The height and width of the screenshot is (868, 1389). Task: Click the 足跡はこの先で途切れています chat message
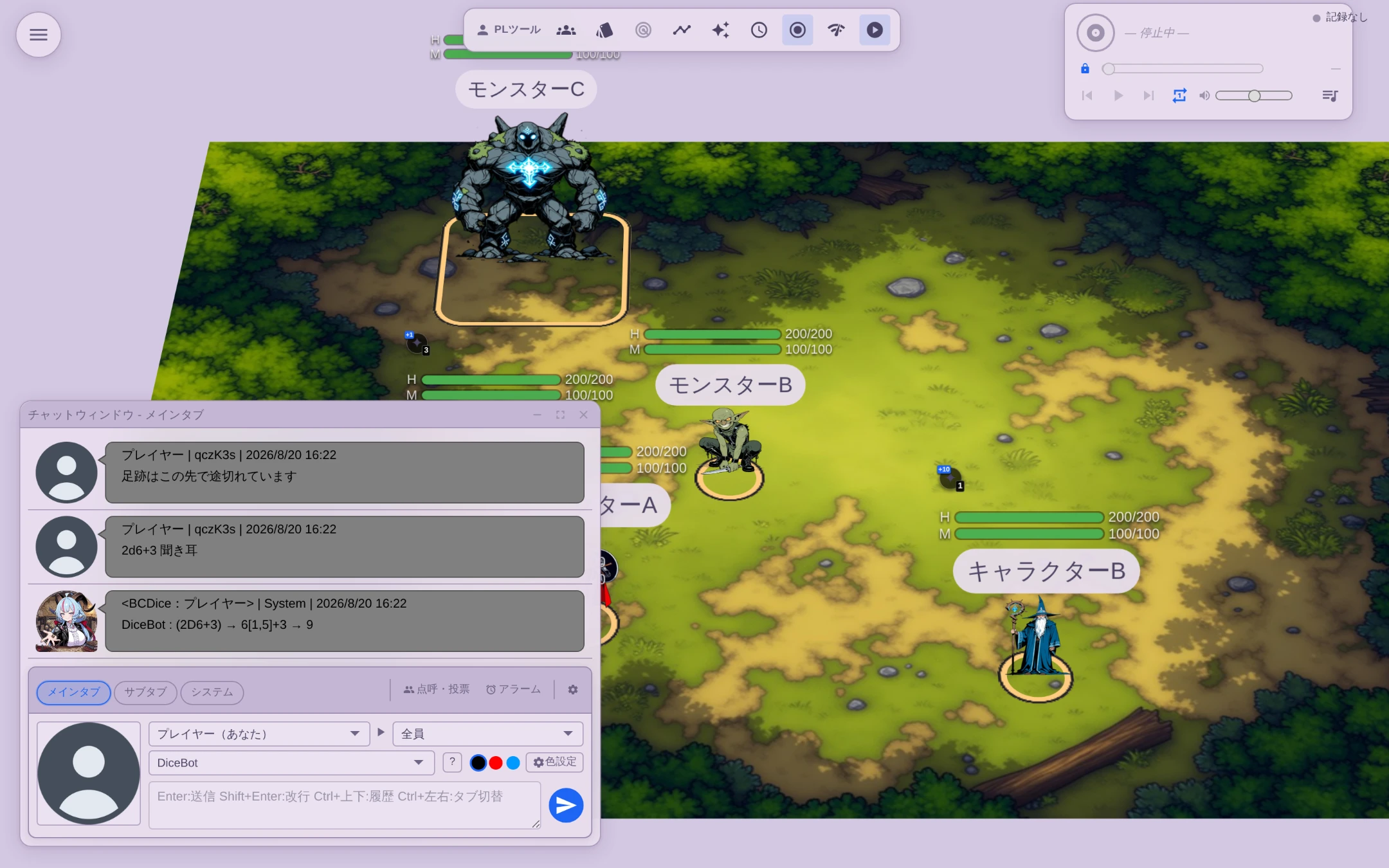[345, 472]
